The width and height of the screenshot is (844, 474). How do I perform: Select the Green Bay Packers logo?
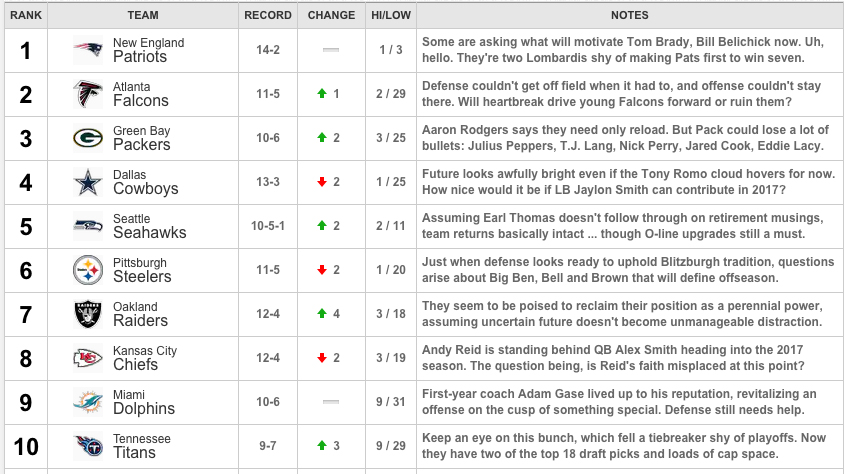coord(88,138)
